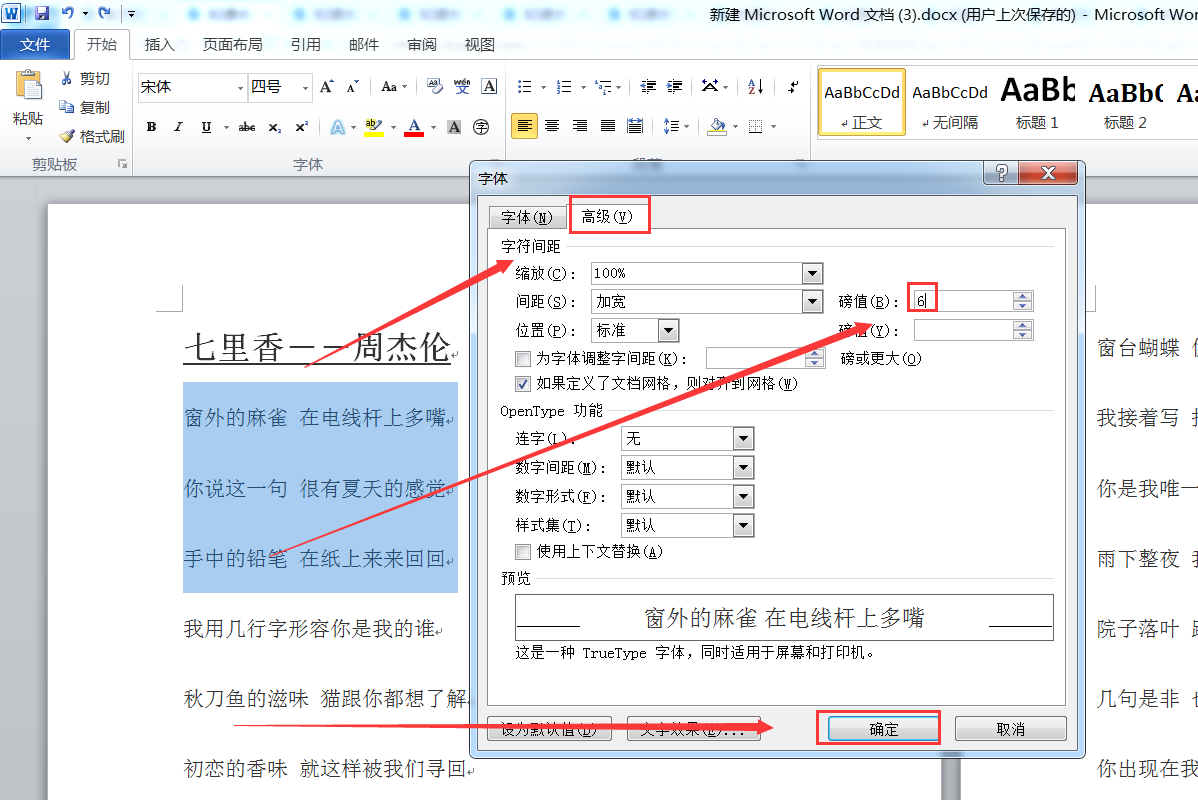Click the Character Border icon

click(x=490, y=86)
